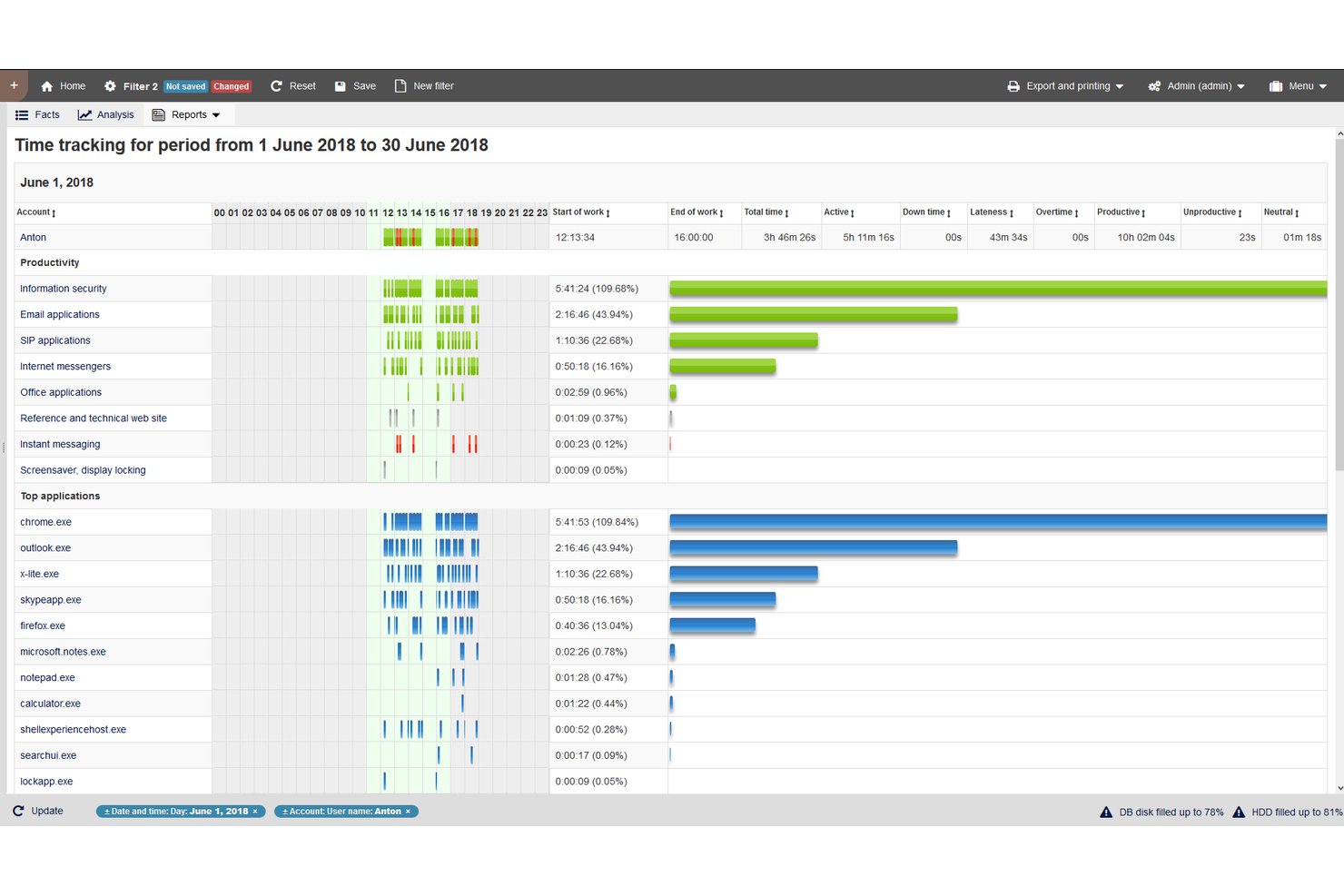Select the chrome.exe application row link
Image resolution: width=1344 pixels, height=896 pixels.
[x=45, y=523]
